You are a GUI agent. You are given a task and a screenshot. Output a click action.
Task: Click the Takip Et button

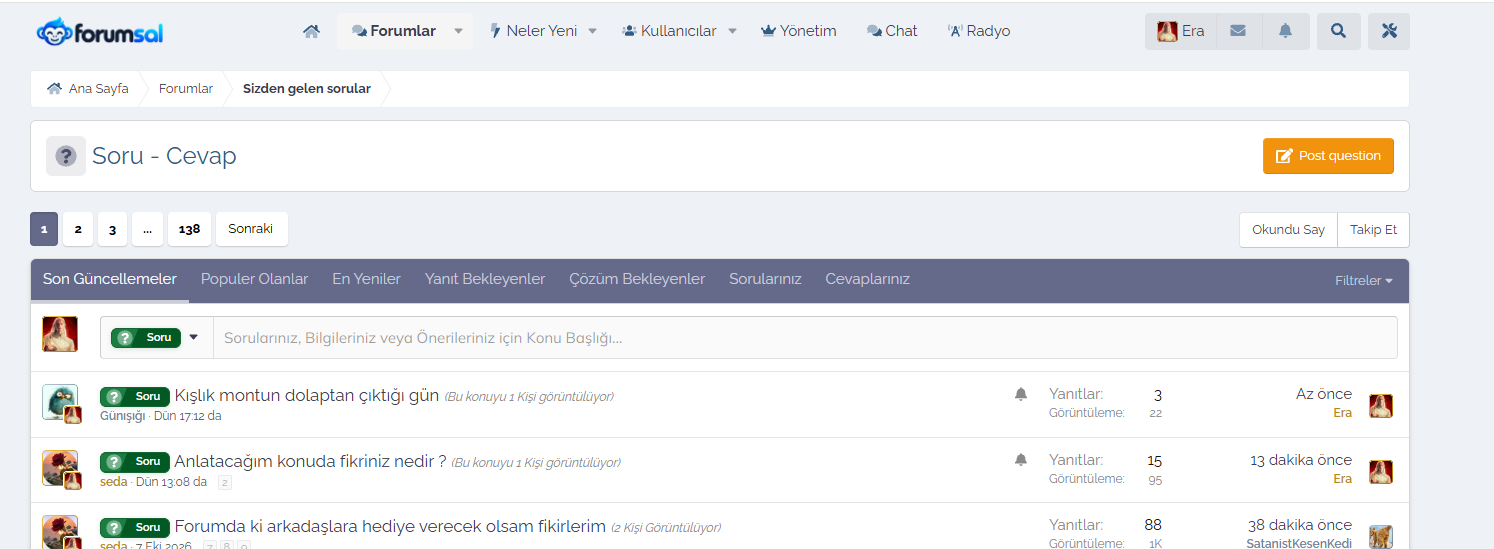pyautogui.click(x=1374, y=230)
